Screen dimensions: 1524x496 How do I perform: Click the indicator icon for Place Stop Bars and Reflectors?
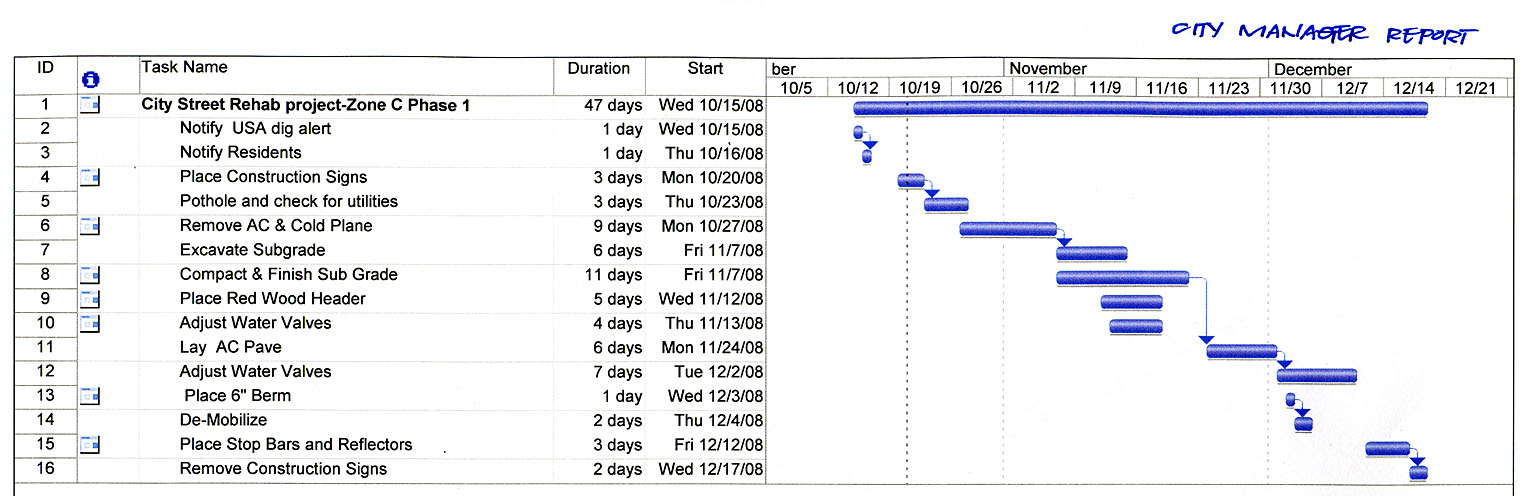[90, 445]
